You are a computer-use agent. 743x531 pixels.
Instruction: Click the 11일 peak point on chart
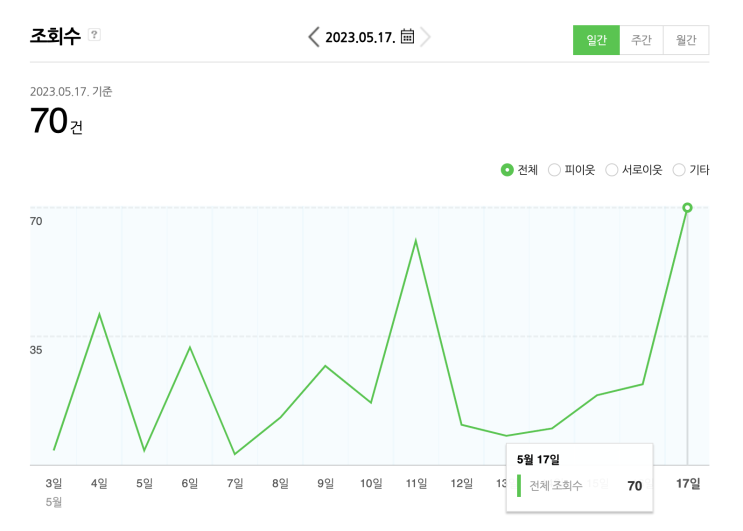416,241
